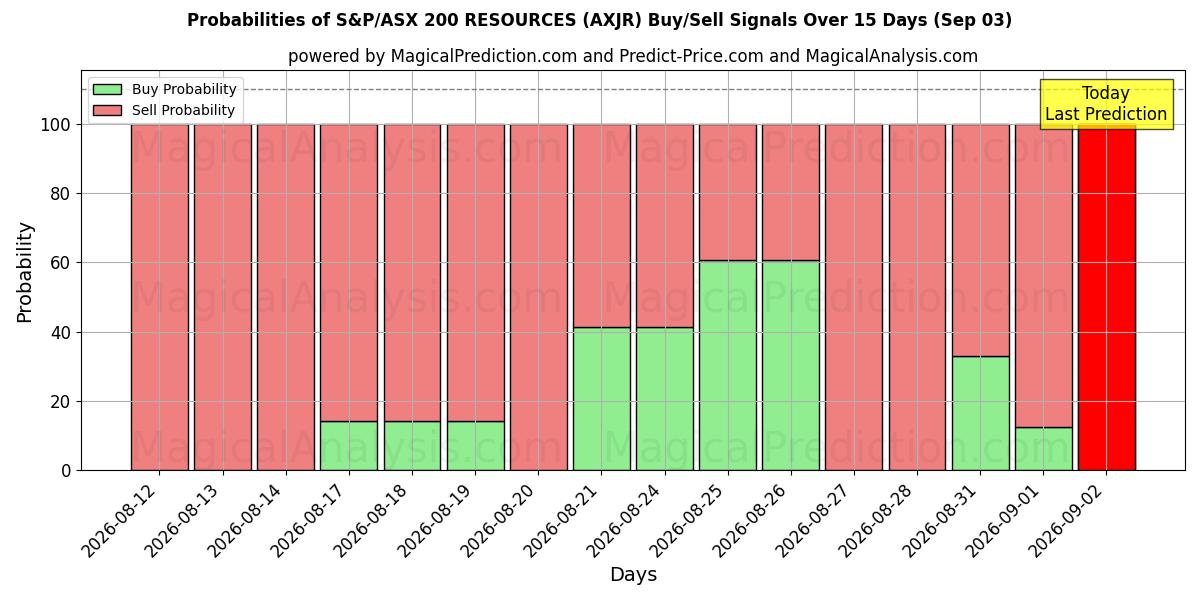This screenshot has height=600, width=1200.
Task: Click the green buy segment for 2026-08-26
Action: [791, 365]
